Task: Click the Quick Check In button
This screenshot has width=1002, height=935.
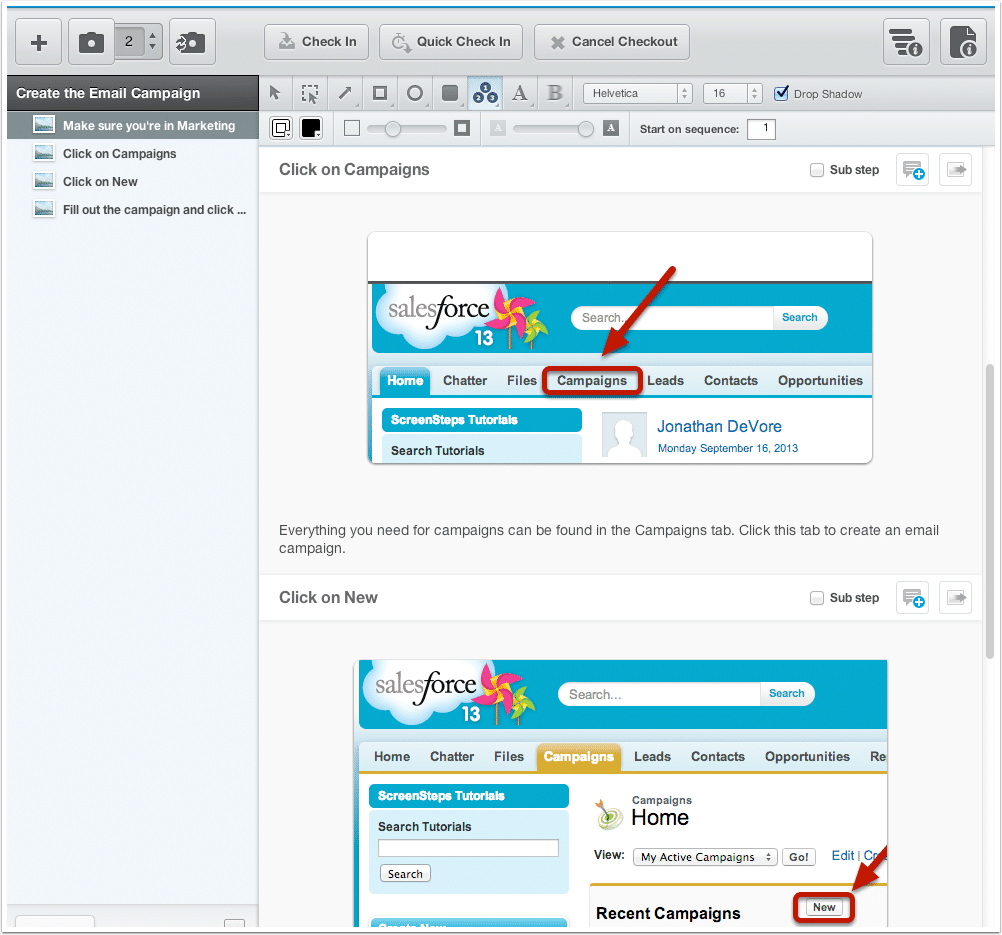Action: tap(451, 42)
